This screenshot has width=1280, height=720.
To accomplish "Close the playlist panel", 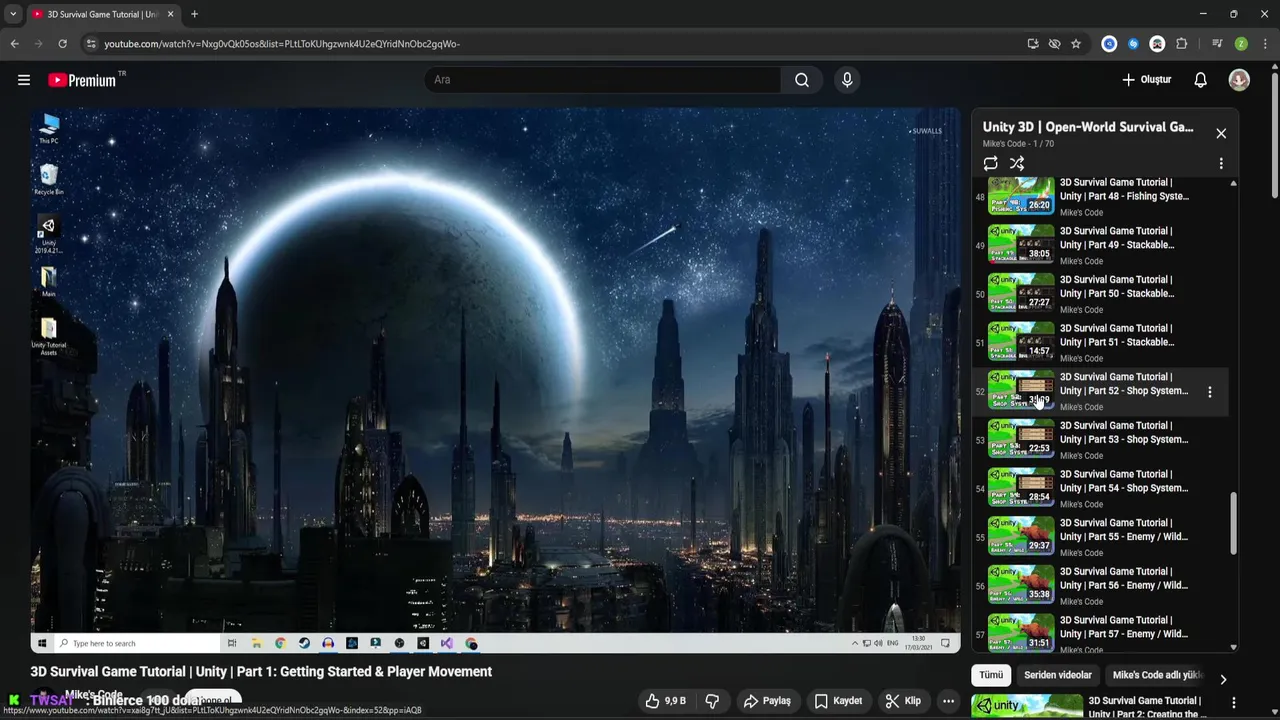I will click(x=1221, y=133).
